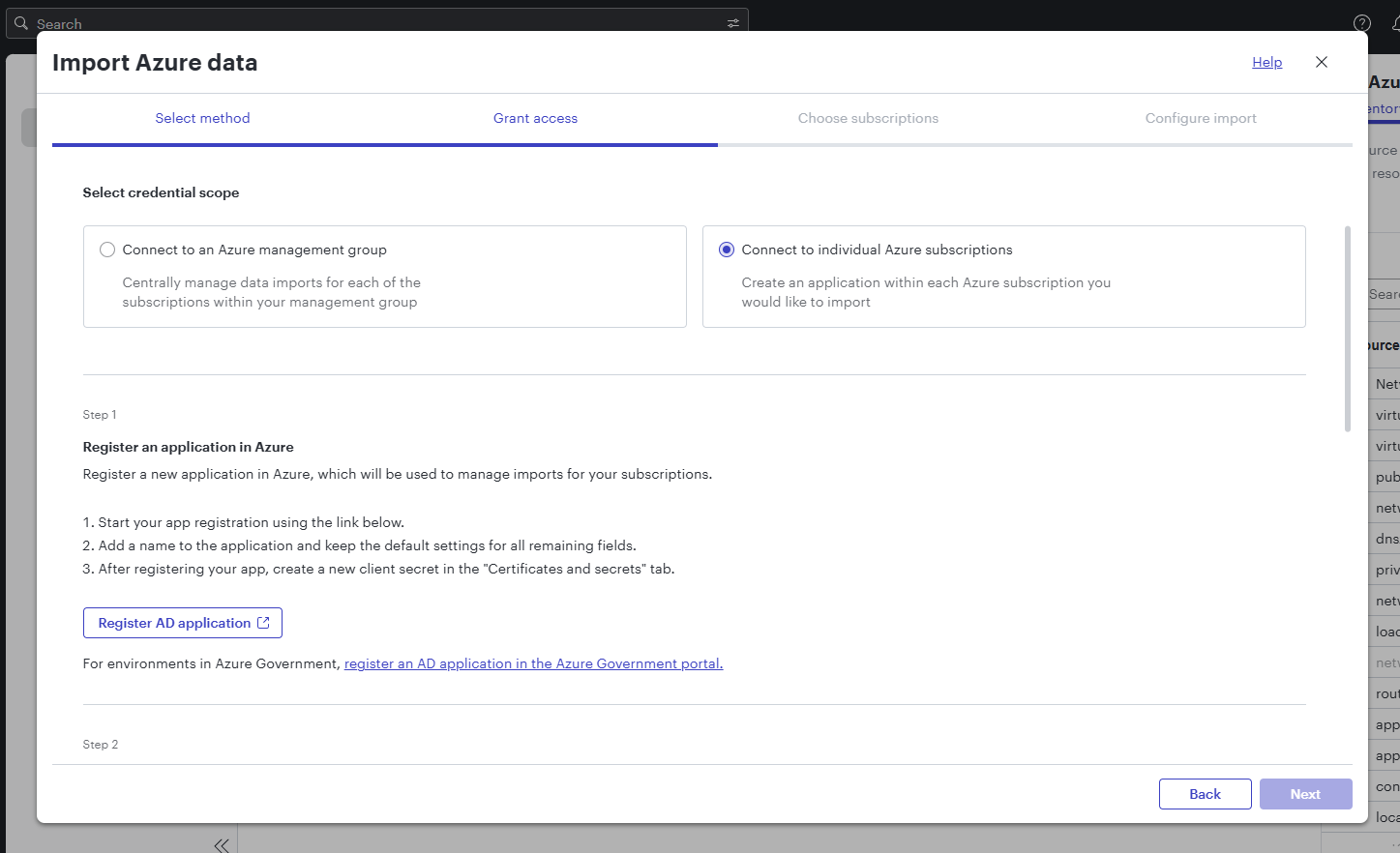Select the Connect to individual Azure subscriptions option
The width and height of the screenshot is (1400, 853).
727,249
